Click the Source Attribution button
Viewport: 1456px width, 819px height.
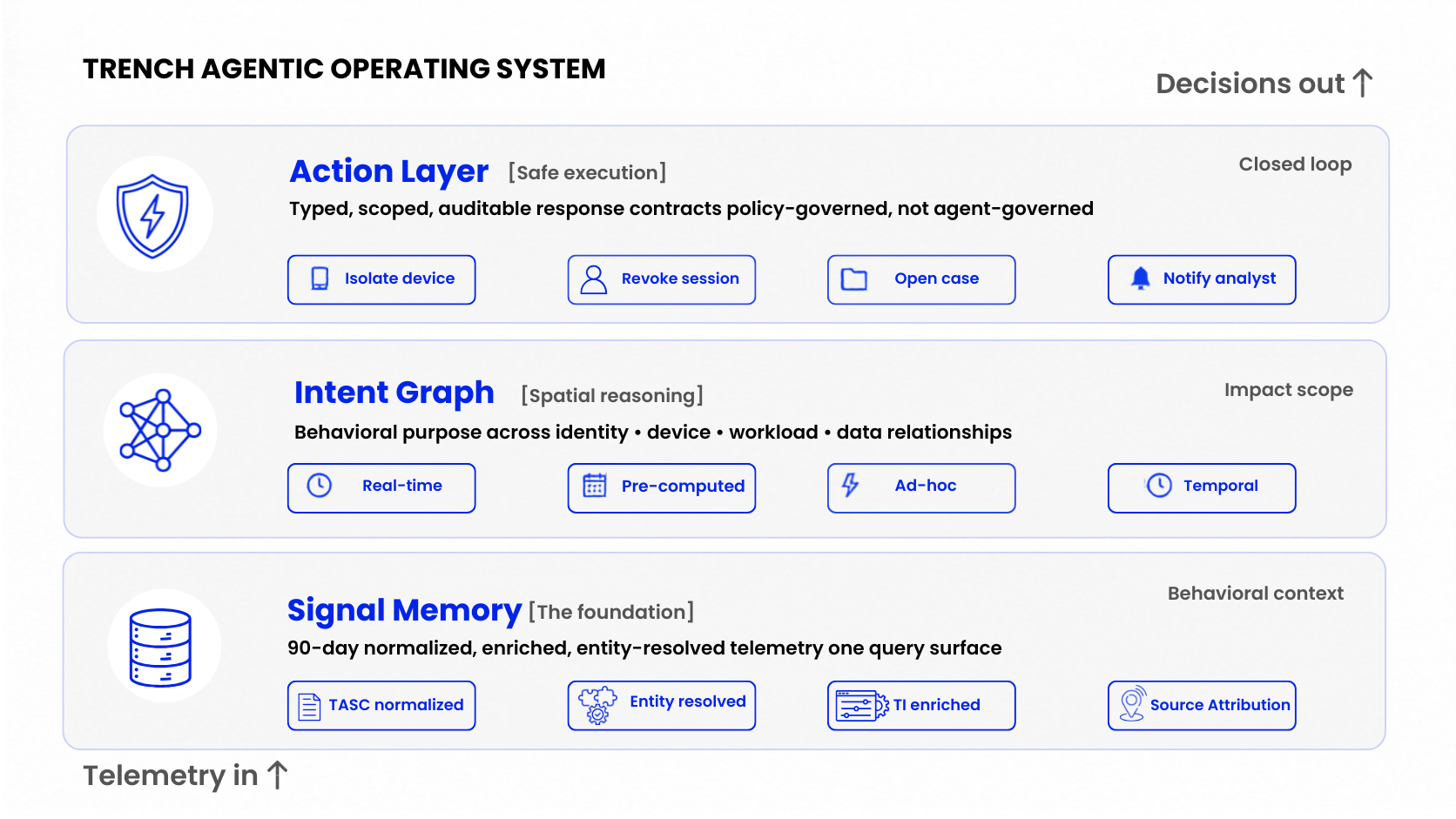coord(1202,706)
